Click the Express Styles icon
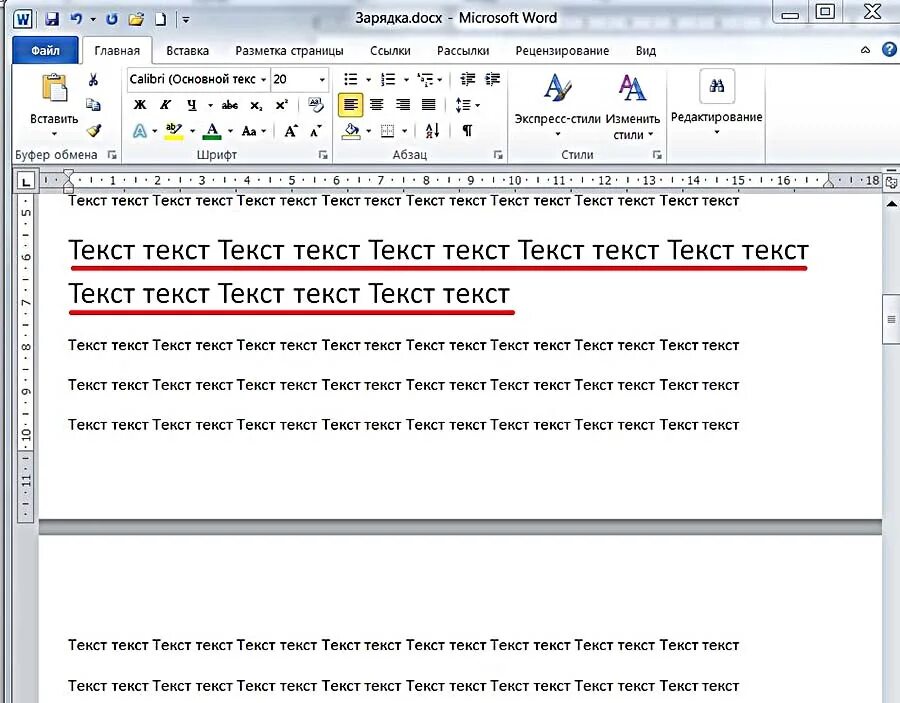Viewport: 900px width, 703px height. 557,88
